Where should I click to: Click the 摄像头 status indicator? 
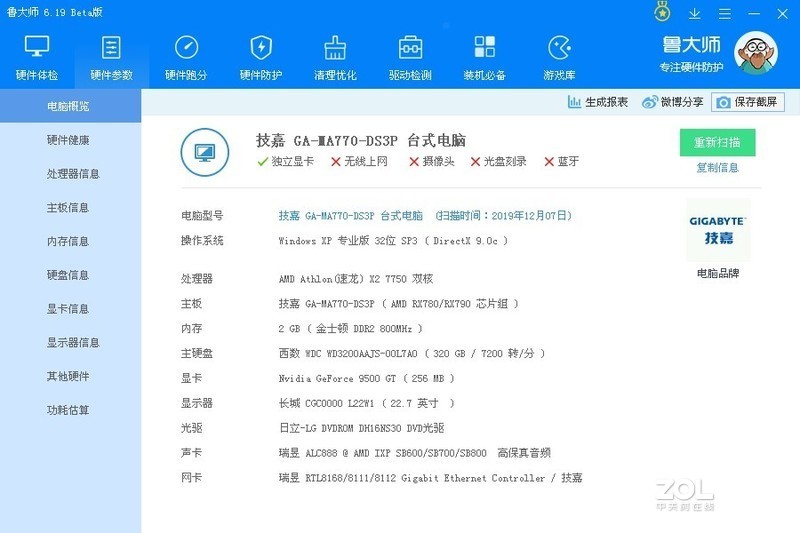coord(432,162)
